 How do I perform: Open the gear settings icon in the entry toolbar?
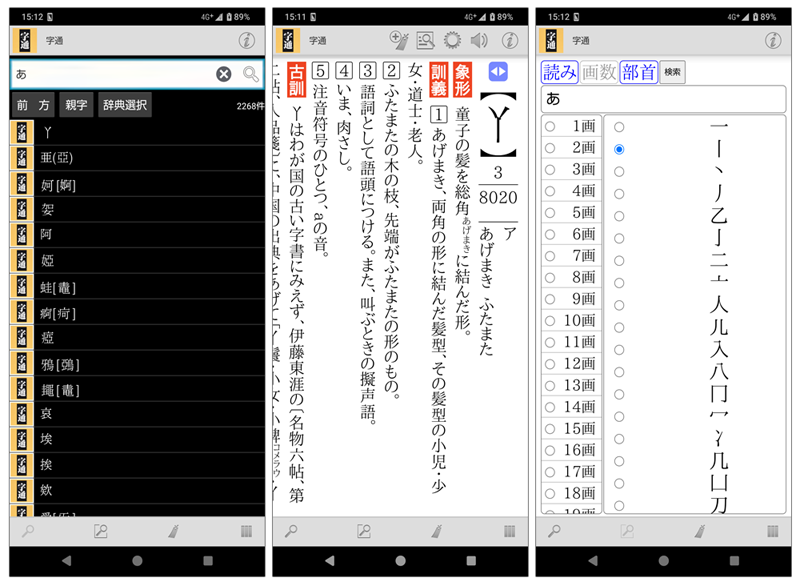click(453, 41)
